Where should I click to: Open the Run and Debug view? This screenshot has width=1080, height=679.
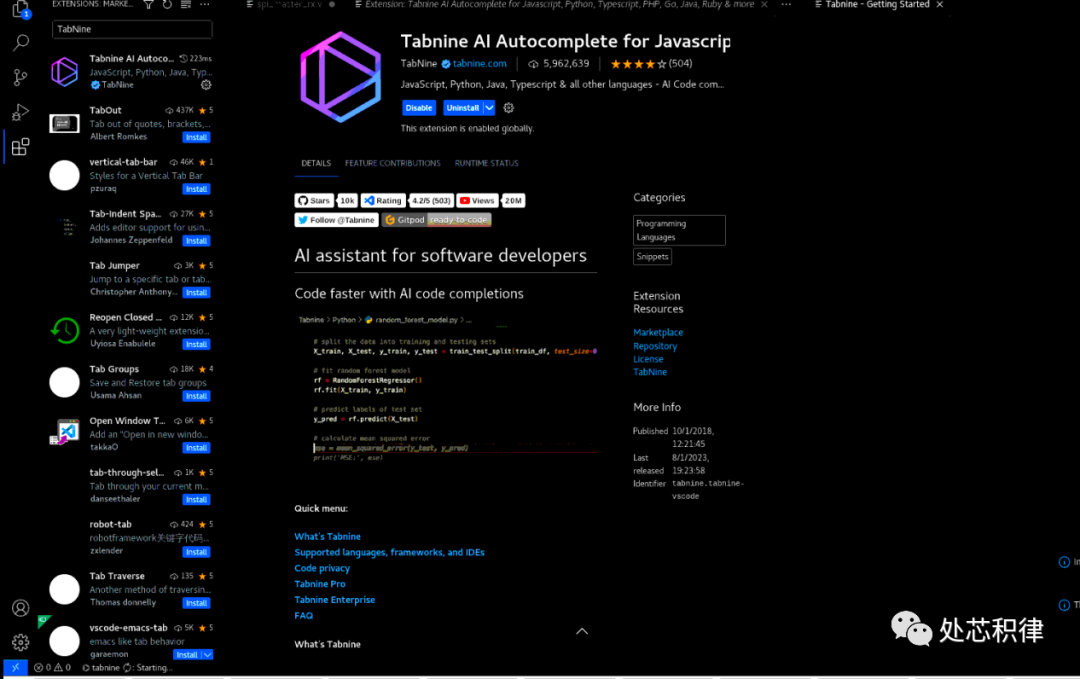(x=21, y=112)
